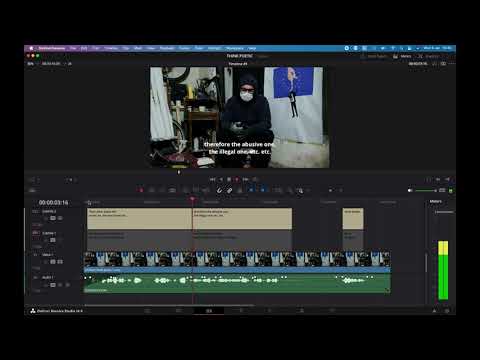Toggle the loop playback button

(255, 180)
